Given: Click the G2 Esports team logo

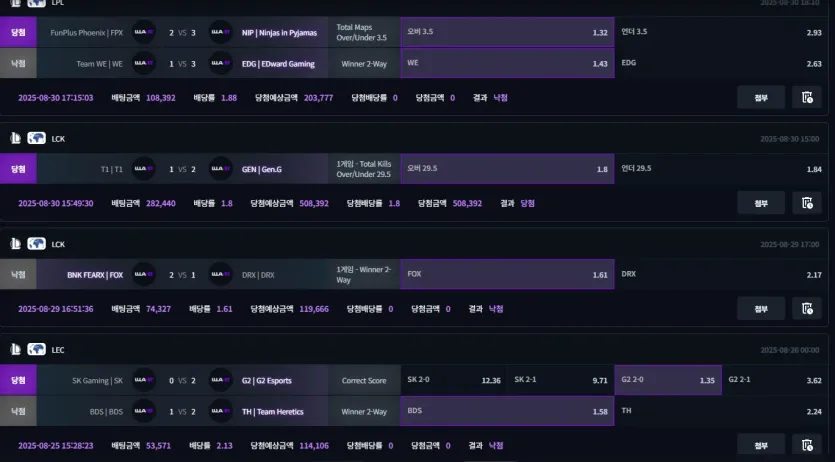Looking at the screenshot, I should pos(220,380).
